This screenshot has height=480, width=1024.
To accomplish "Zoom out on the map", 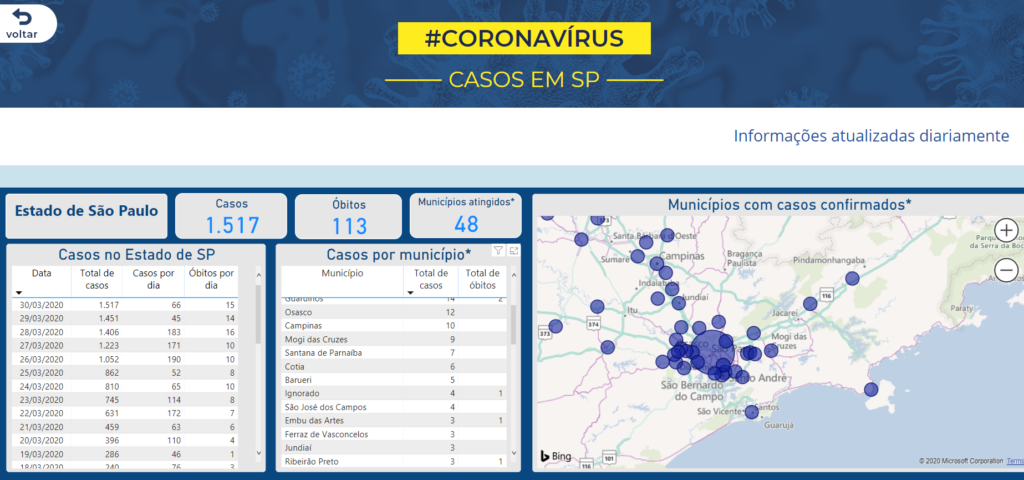I will click(1006, 270).
